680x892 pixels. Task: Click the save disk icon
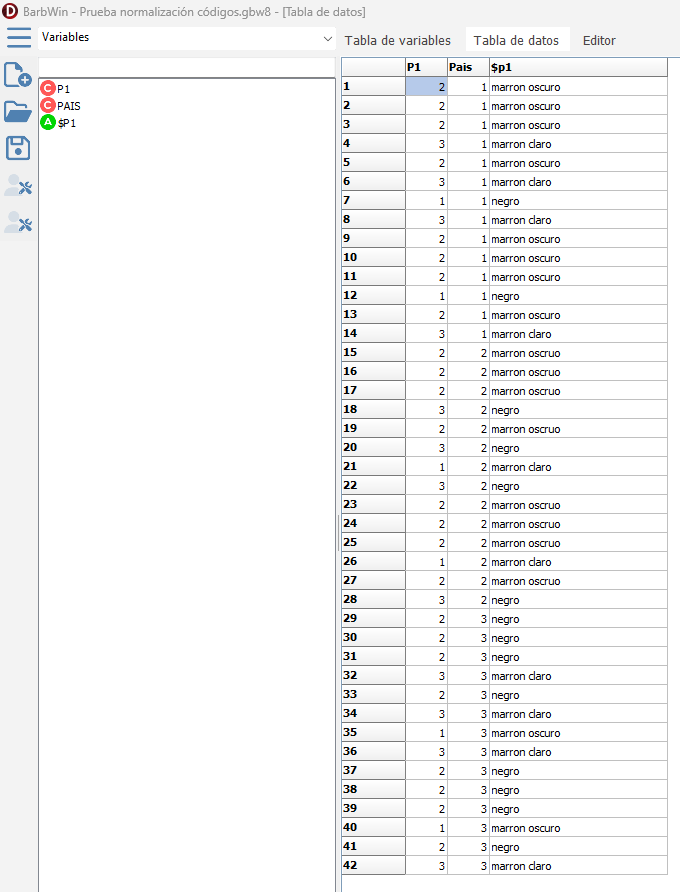pos(18,148)
